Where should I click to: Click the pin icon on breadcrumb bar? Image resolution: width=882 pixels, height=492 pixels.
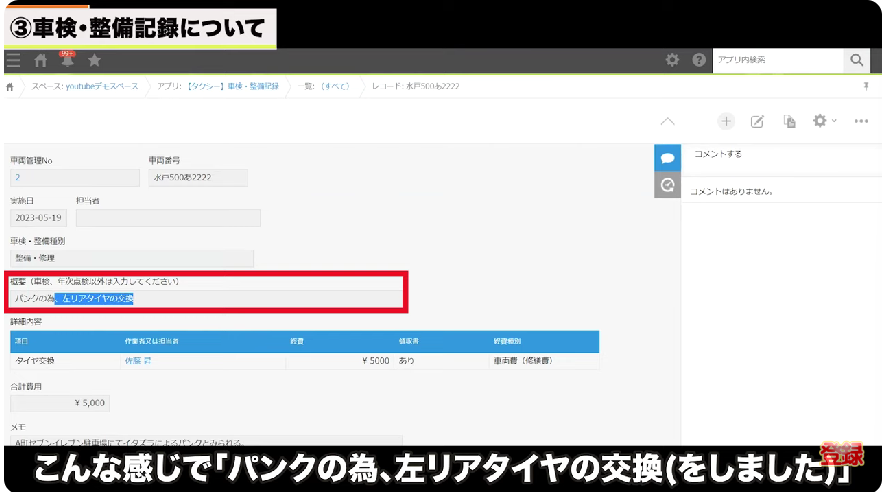click(x=866, y=87)
